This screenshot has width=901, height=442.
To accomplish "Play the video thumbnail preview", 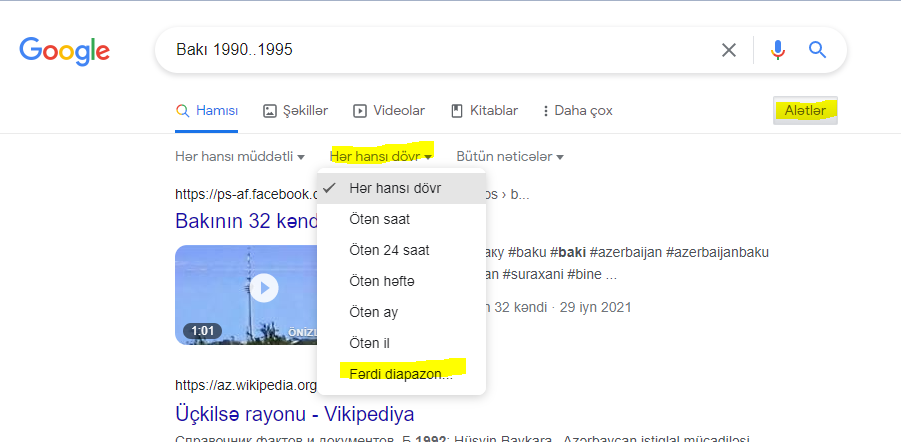I will (x=263, y=290).
